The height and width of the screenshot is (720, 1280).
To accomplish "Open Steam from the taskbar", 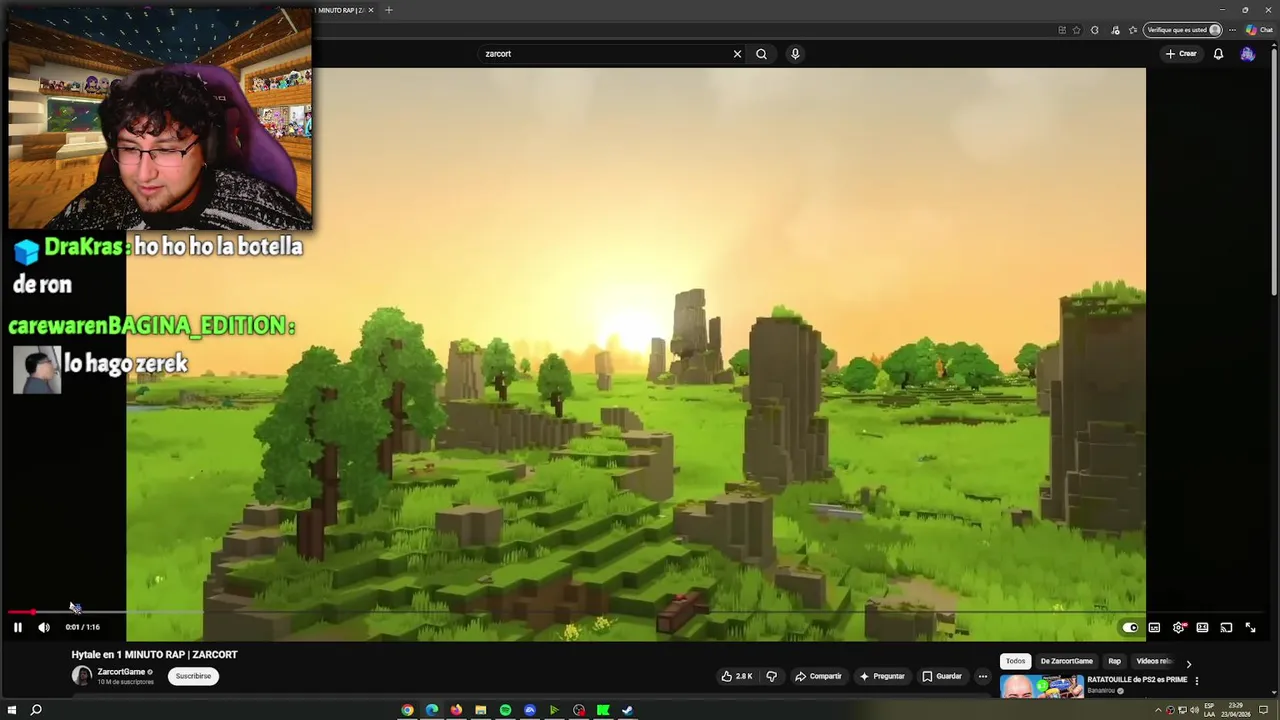I will (628, 710).
